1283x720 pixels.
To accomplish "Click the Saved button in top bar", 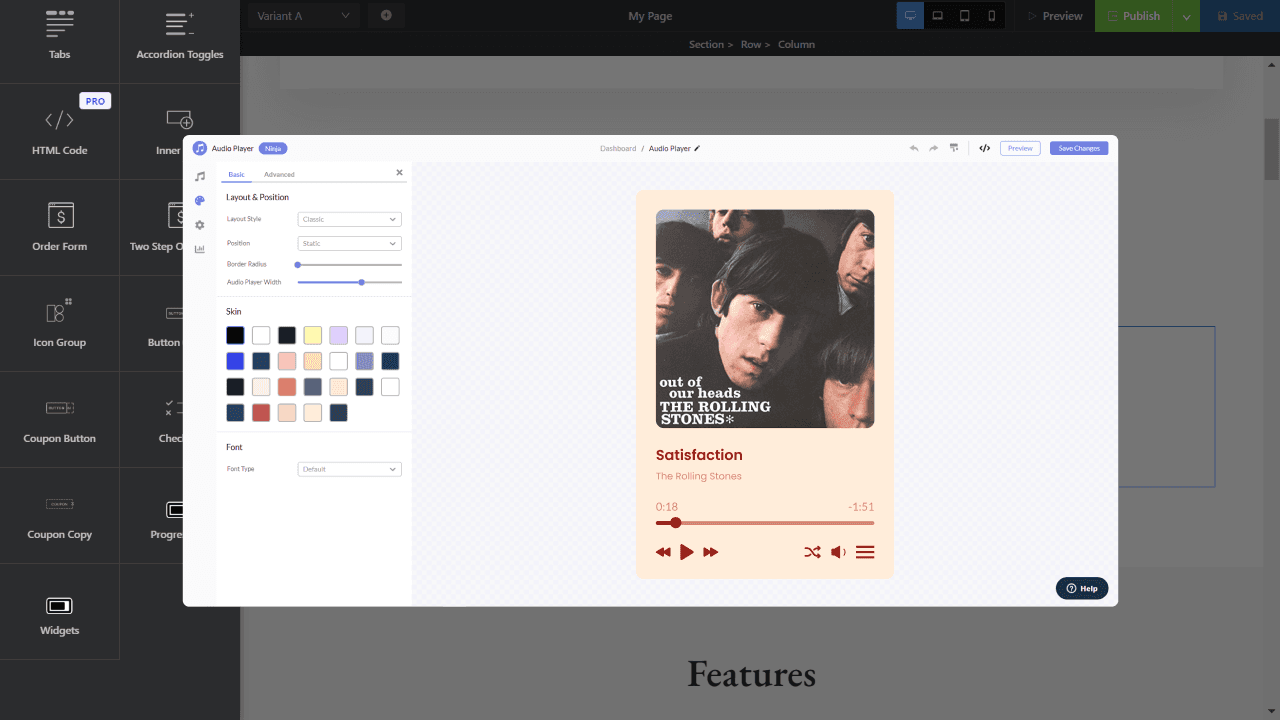I will click(x=1240, y=16).
